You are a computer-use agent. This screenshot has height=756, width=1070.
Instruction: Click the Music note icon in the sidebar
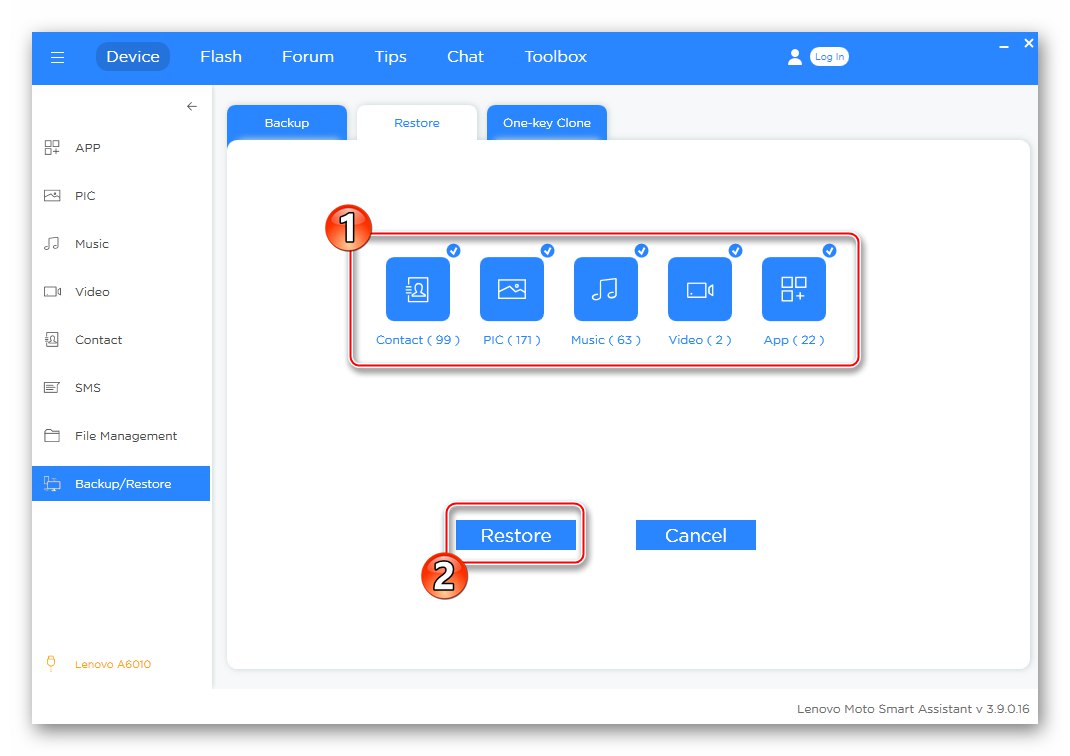point(52,244)
